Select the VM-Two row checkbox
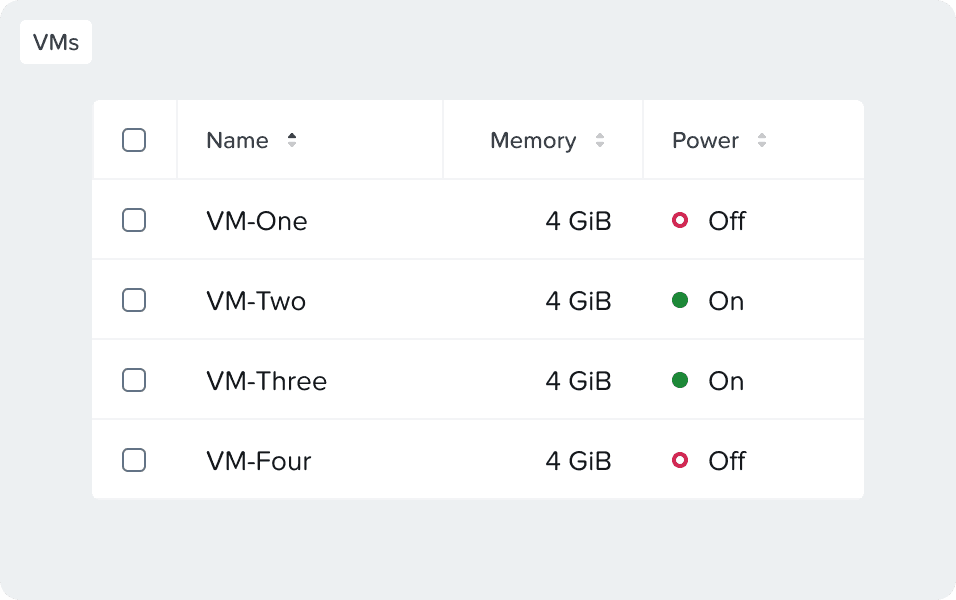The width and height of the screenshot is (956, 600). pos(134,300)
